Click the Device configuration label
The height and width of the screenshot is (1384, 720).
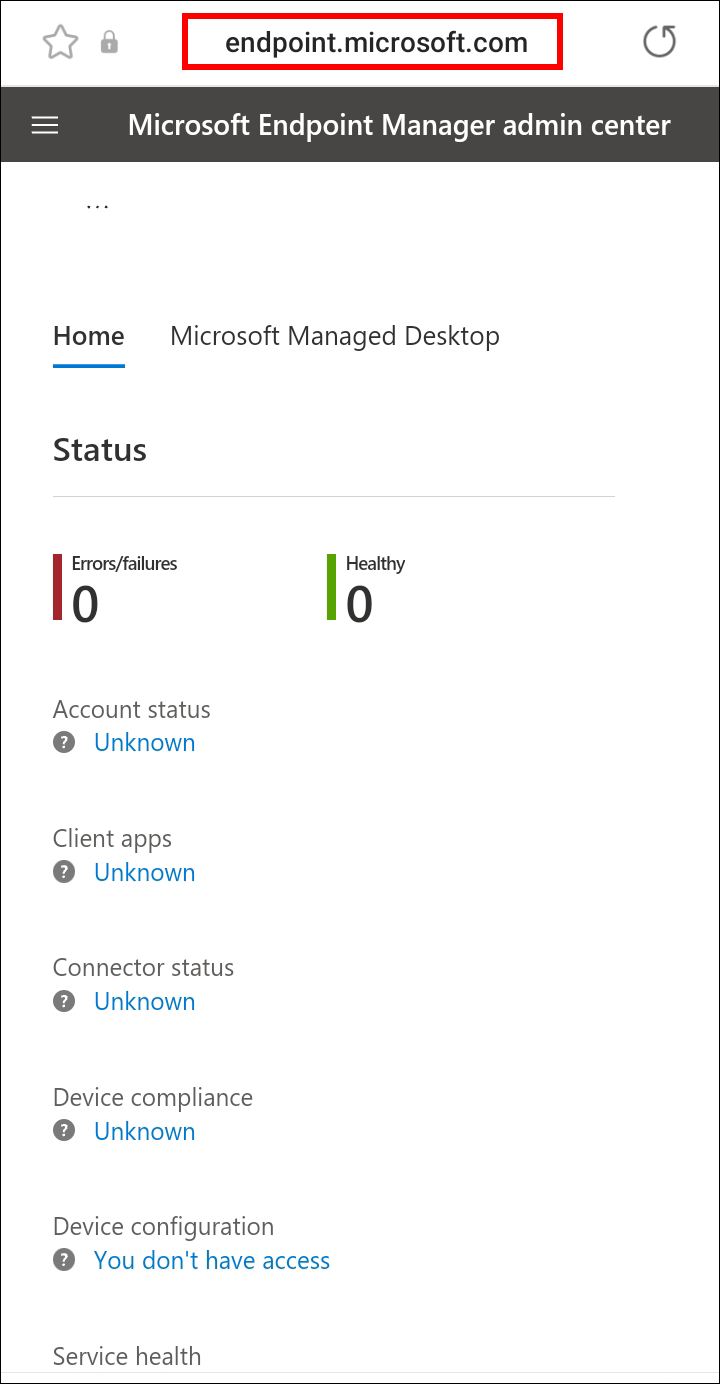click(x=163, y=1226)
